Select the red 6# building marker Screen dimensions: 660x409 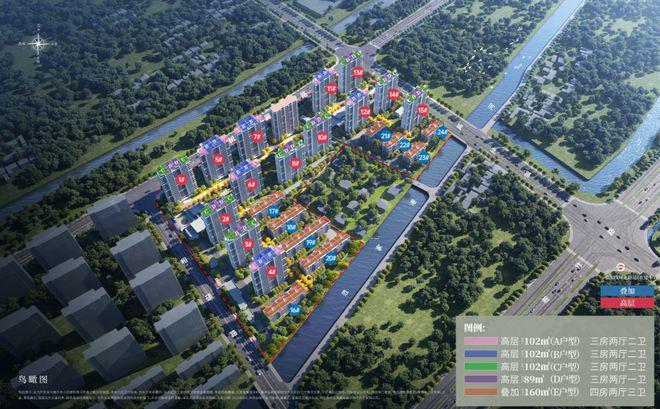pos(251,184)
